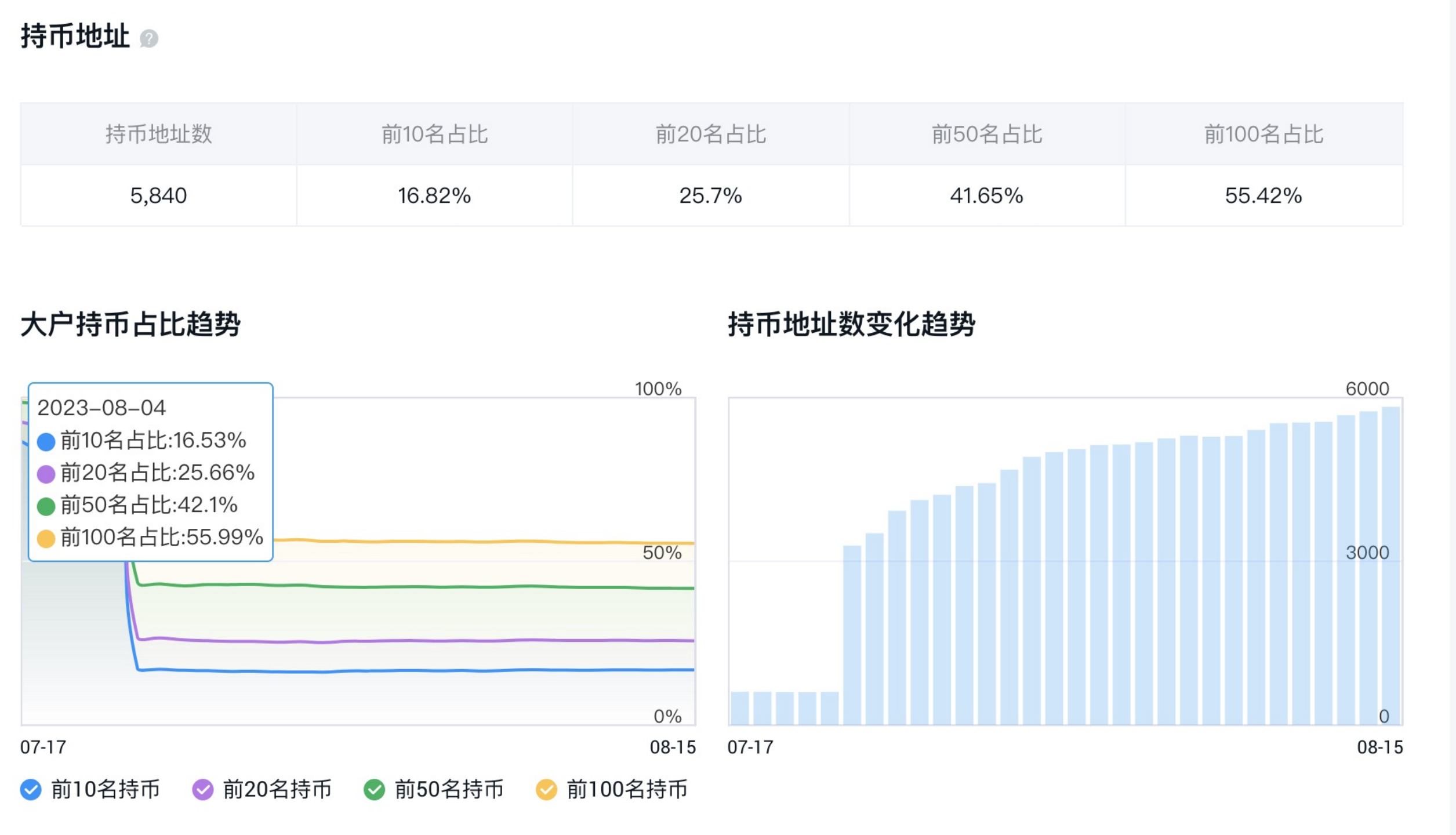This screenshot has height=835, width=1456.
Task: Toggle the 前50名持币 legend checkbox
Action: coord(374,789)
